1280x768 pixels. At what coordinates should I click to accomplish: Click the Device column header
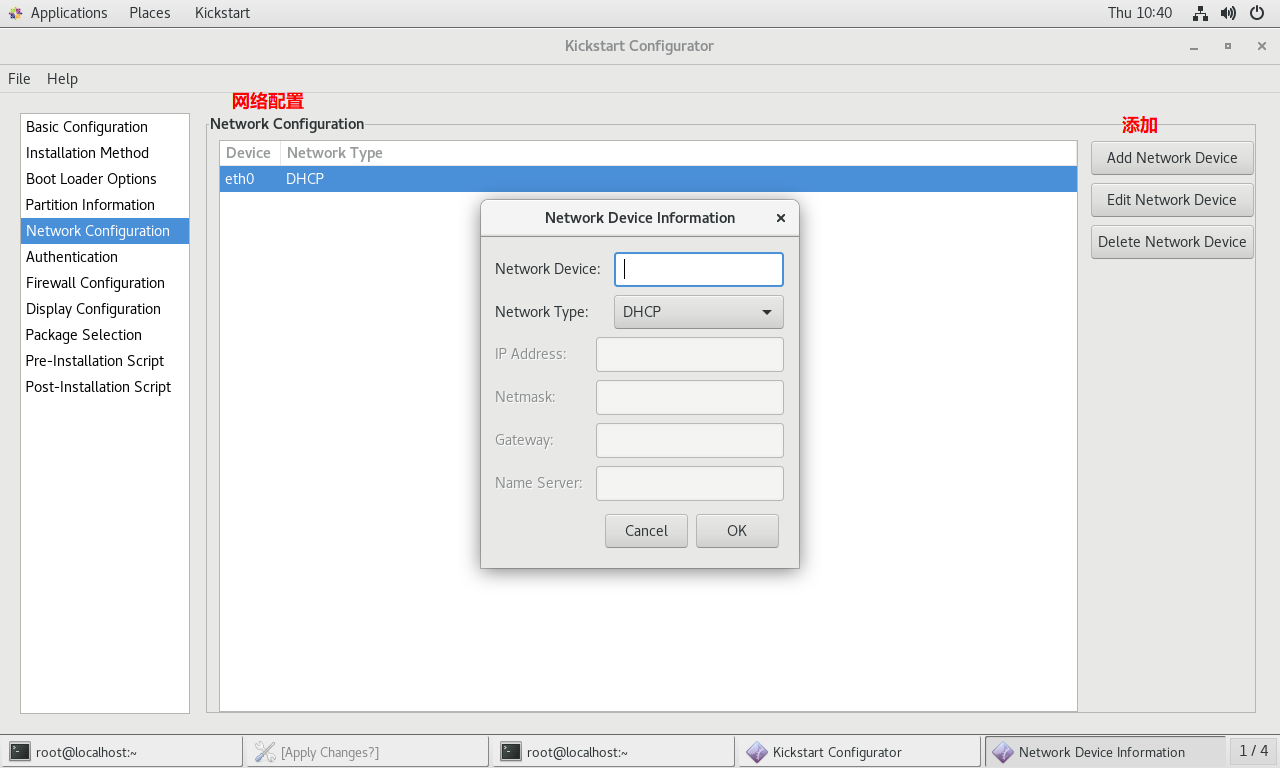click(249, 153)
